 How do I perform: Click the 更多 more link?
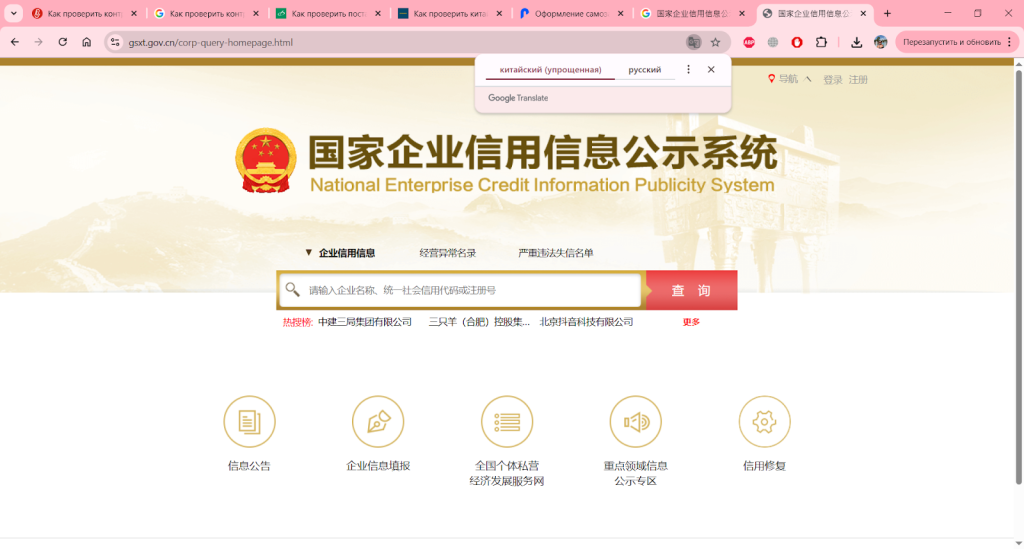691,322
